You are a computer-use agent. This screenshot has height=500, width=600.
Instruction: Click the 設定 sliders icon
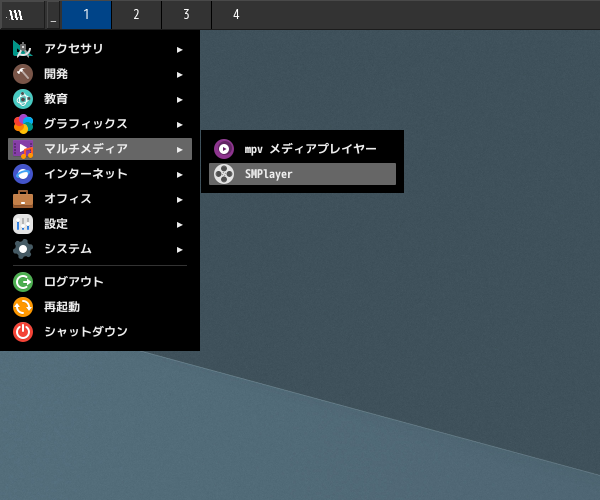(23, 224)
